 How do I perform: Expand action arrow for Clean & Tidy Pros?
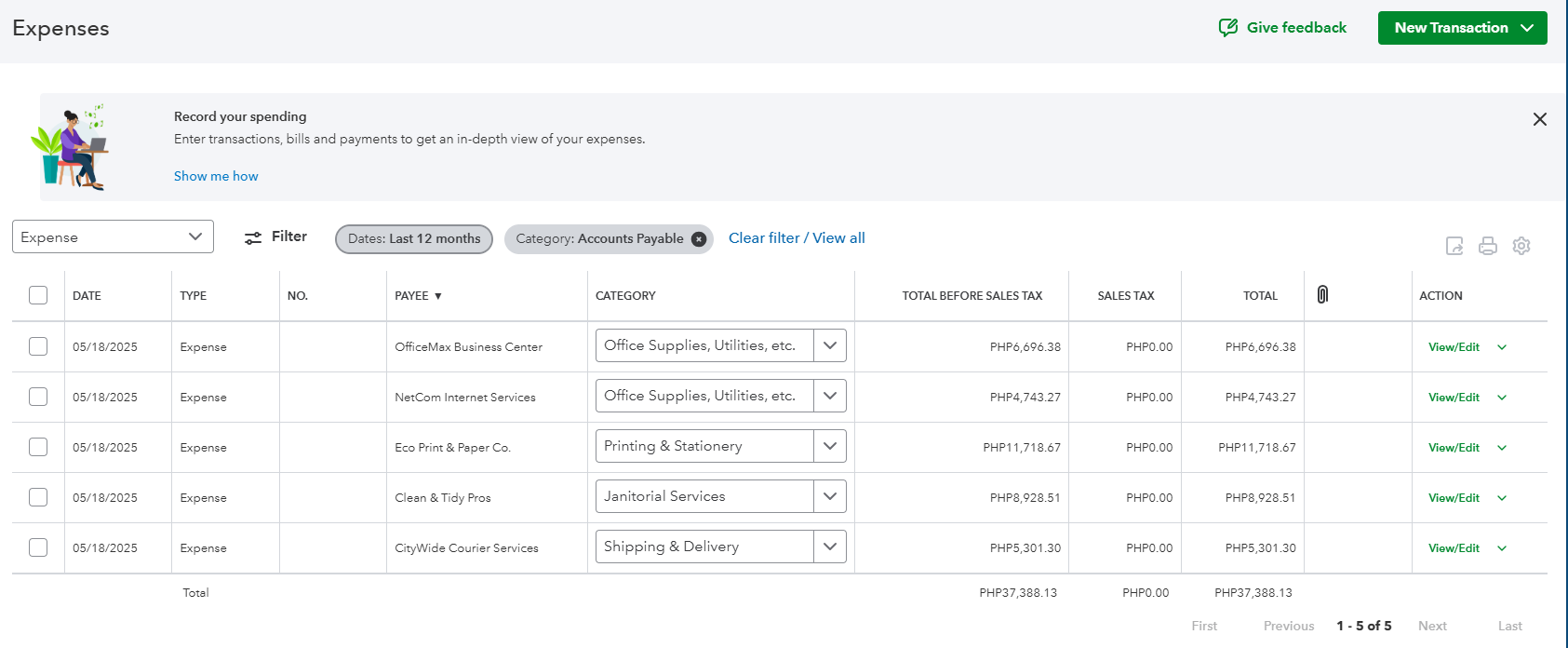pyautogui.click(x=1502, y=498)
